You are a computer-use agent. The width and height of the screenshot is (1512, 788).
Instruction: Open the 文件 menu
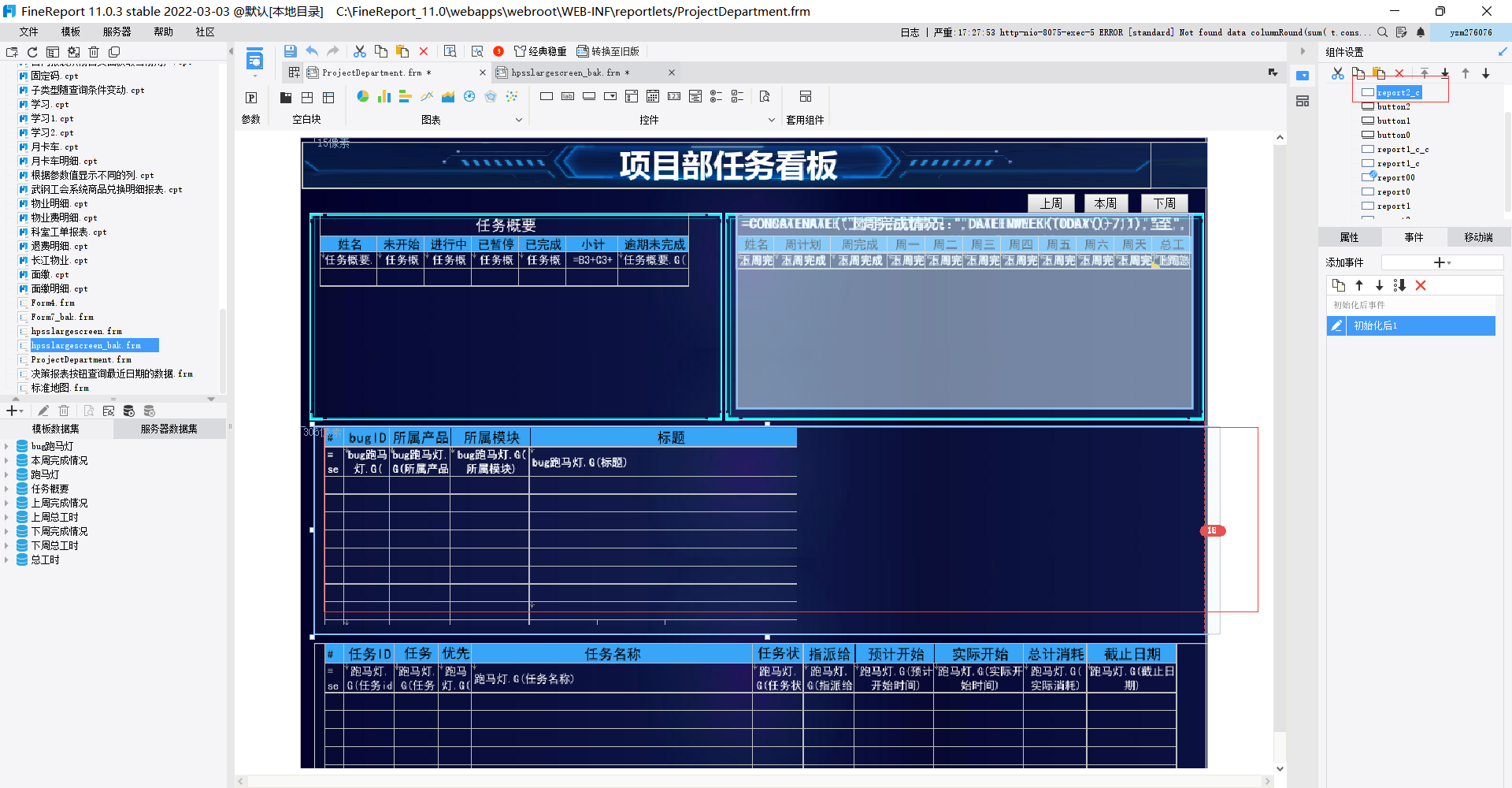(29, 32)
